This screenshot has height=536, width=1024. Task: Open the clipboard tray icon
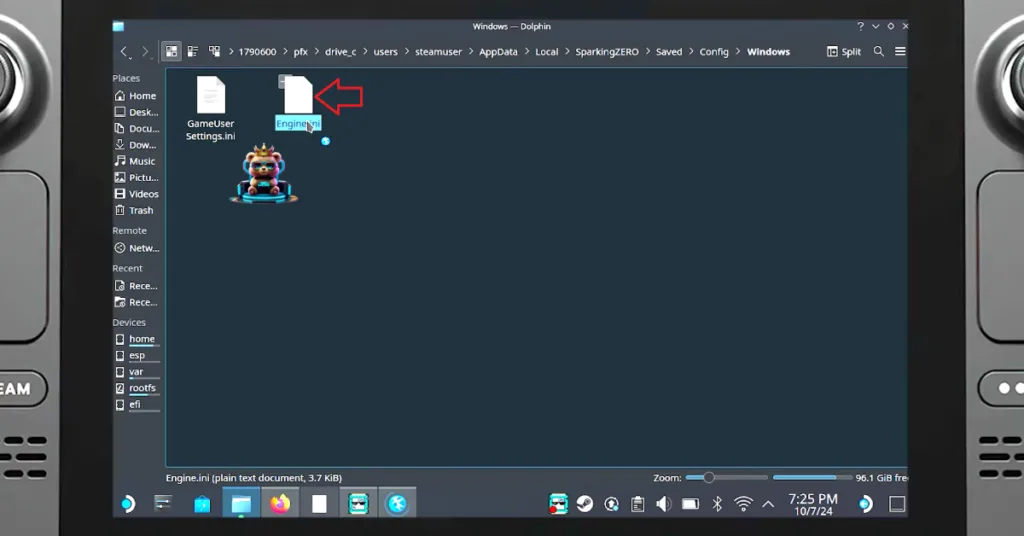tap(637, 504)
